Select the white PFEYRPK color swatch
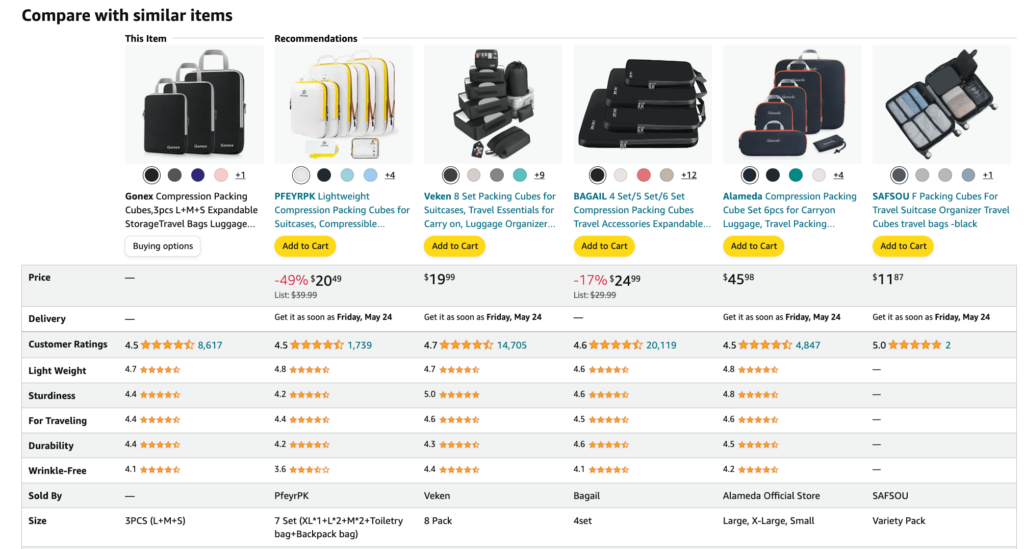1024x549 pixels. click(301, 175)
